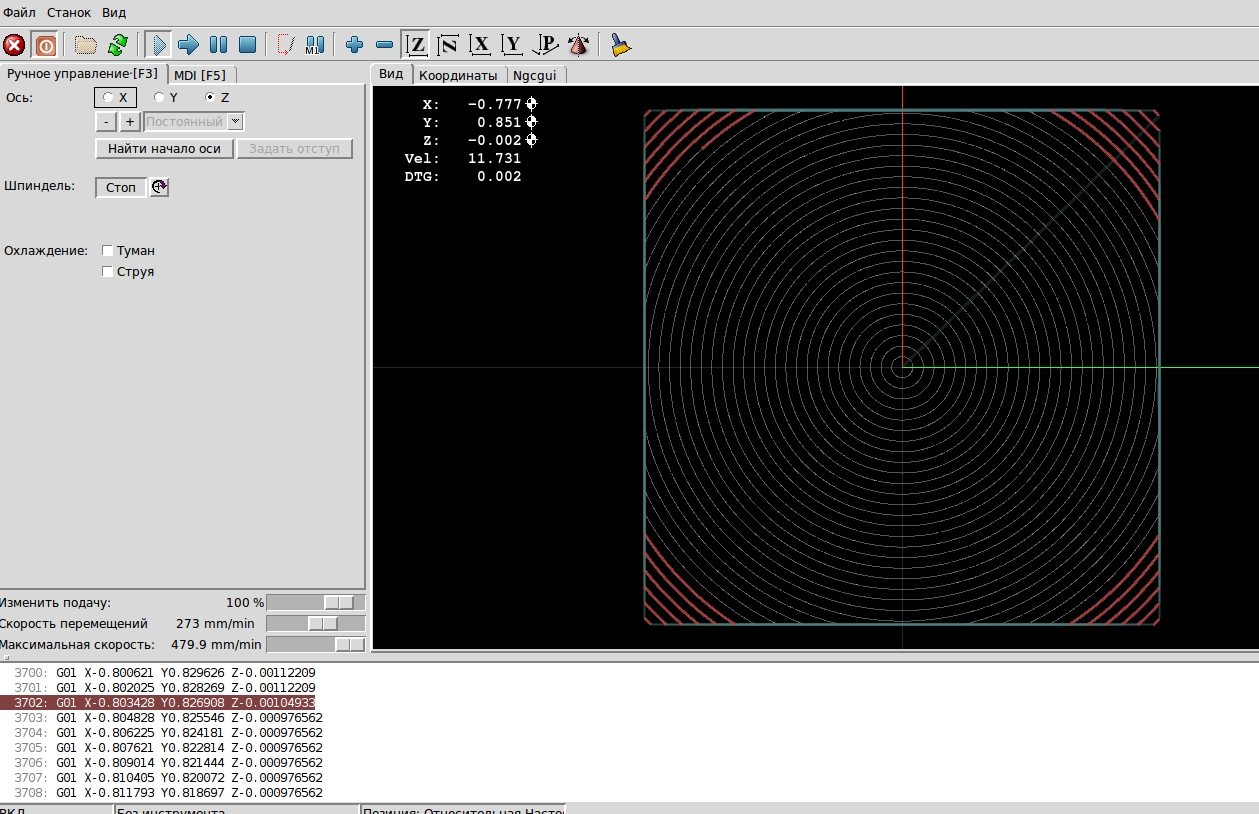Zoom in using the blue plus icon

pyautogui.click(x=354, y=45)
